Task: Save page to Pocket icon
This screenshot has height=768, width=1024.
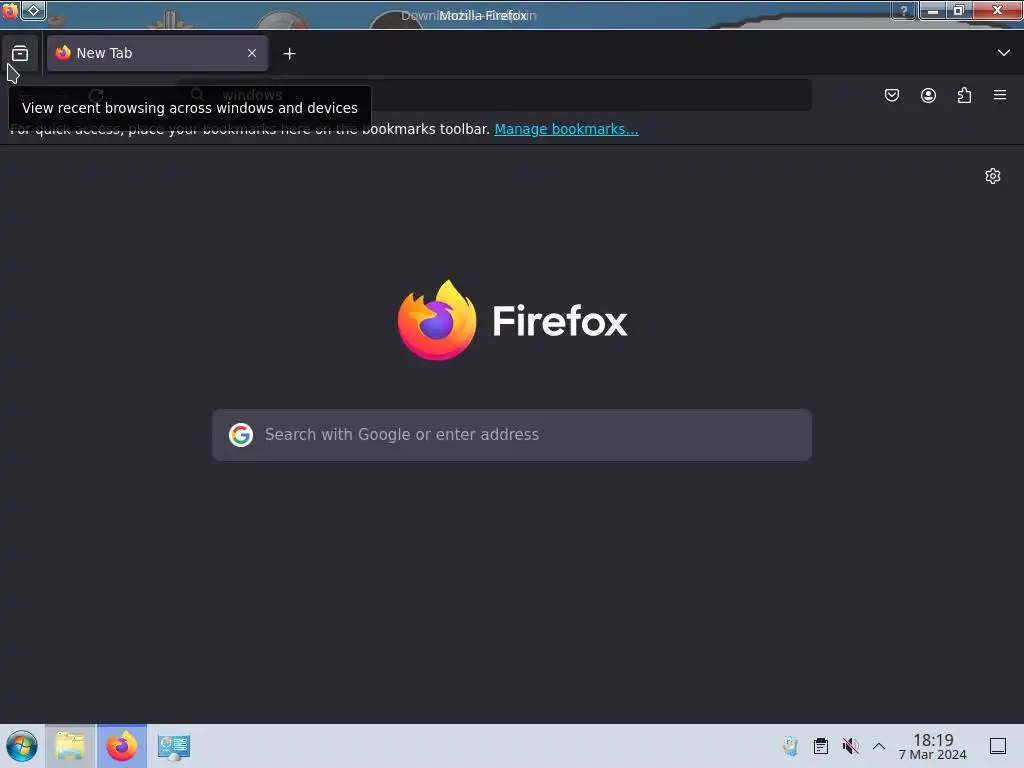Action: pos(891,95)
